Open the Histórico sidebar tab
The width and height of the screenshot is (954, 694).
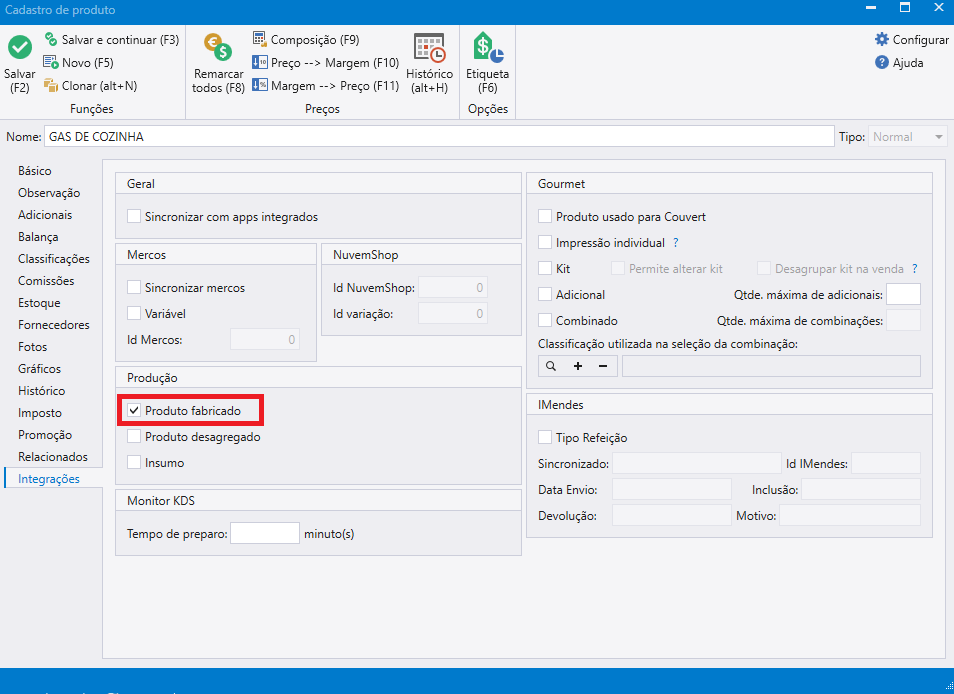point(41,390)
